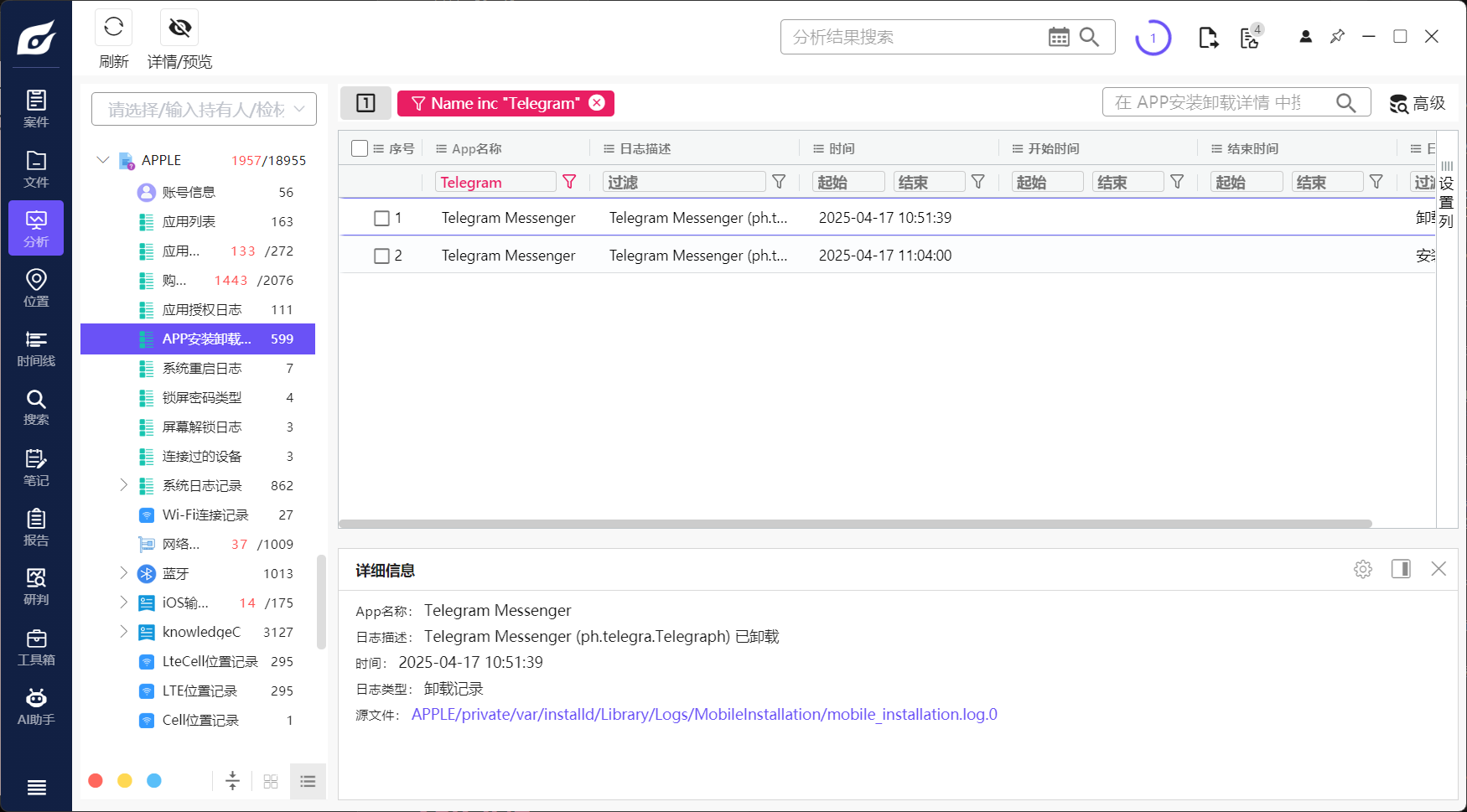Remove the Name inc Telegram filter tag
1467x812 pixels.
[x=597, y=102]
